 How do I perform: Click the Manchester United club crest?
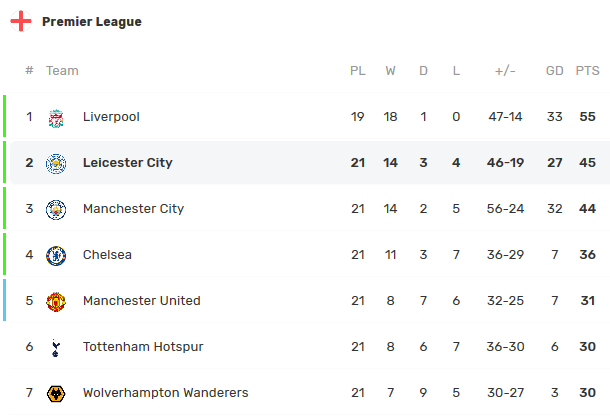point(56,301)
